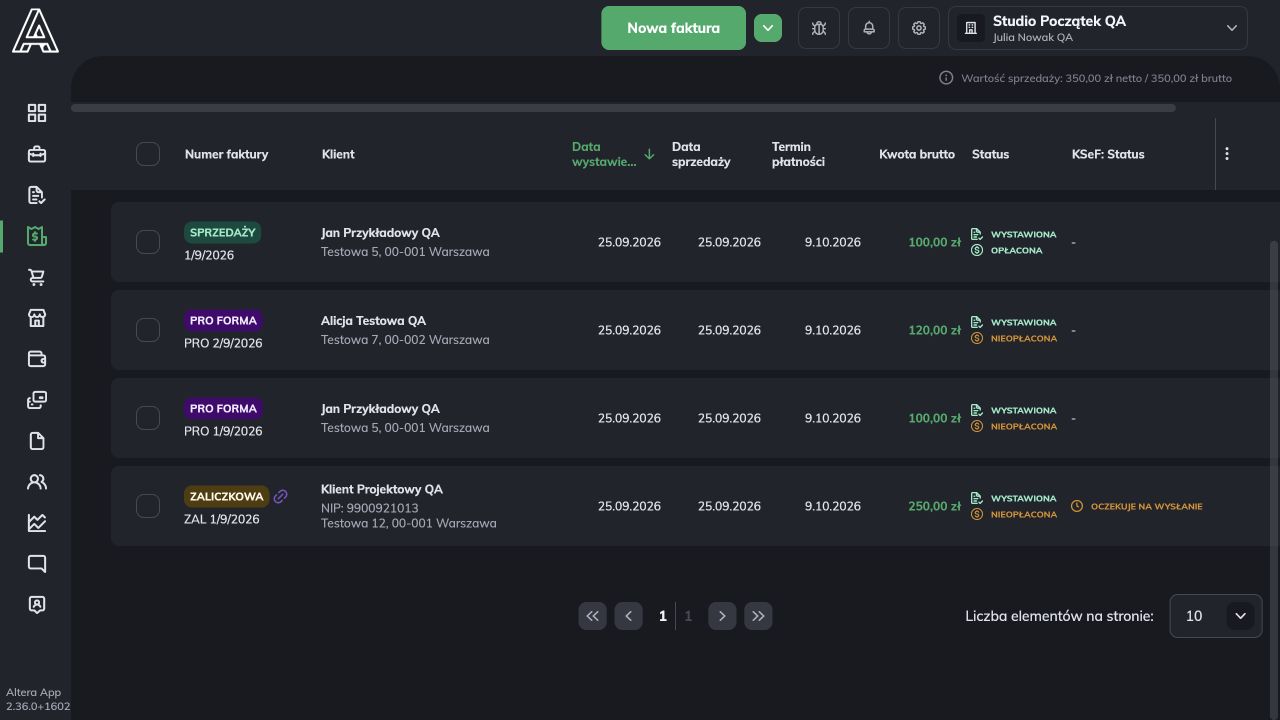Open client Alicja Testowa QA
Screen dimensions: 1280x720
click(x=373, y=321)
